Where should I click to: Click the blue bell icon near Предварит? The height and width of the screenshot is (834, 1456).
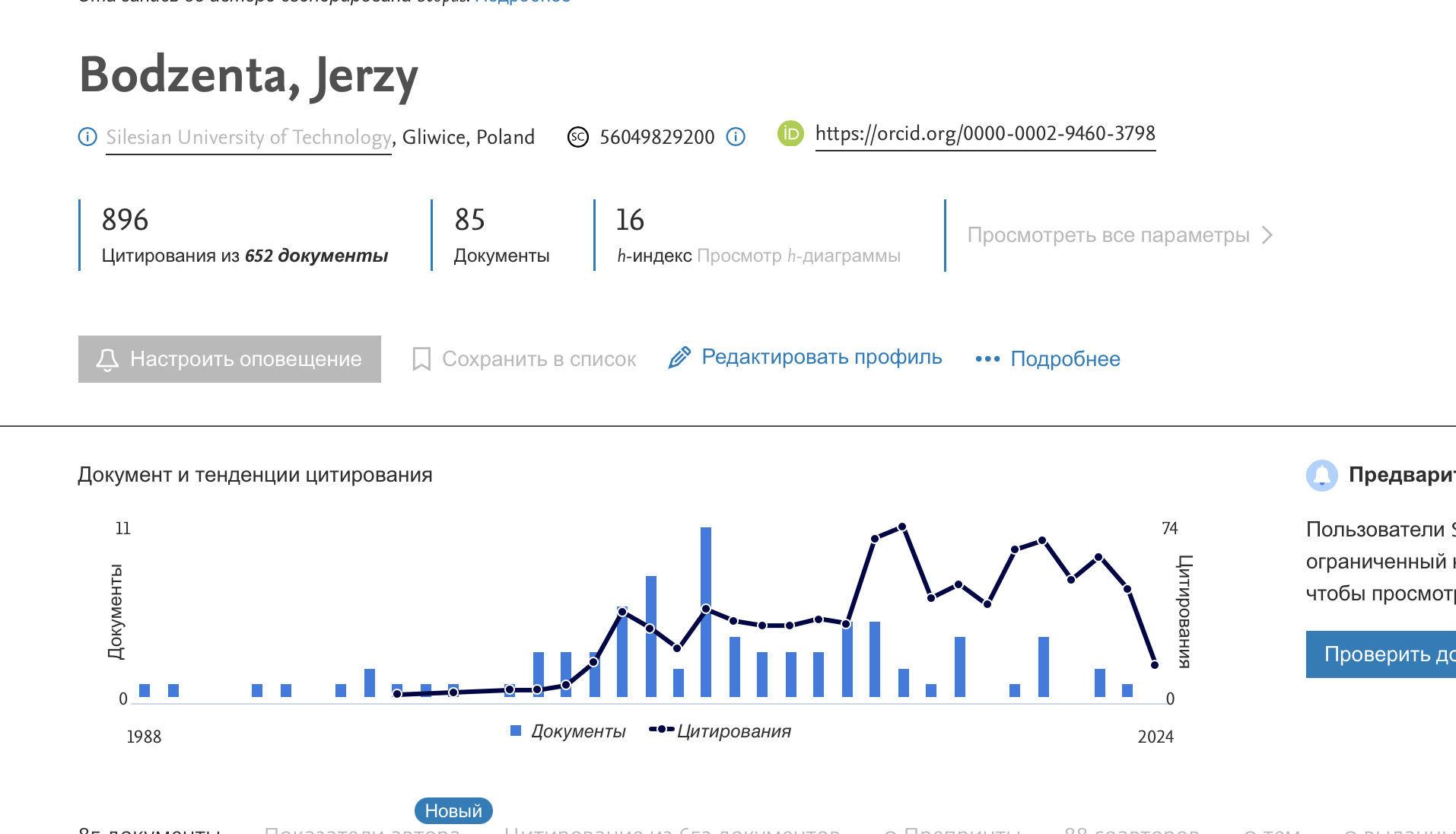point(1322,476)
